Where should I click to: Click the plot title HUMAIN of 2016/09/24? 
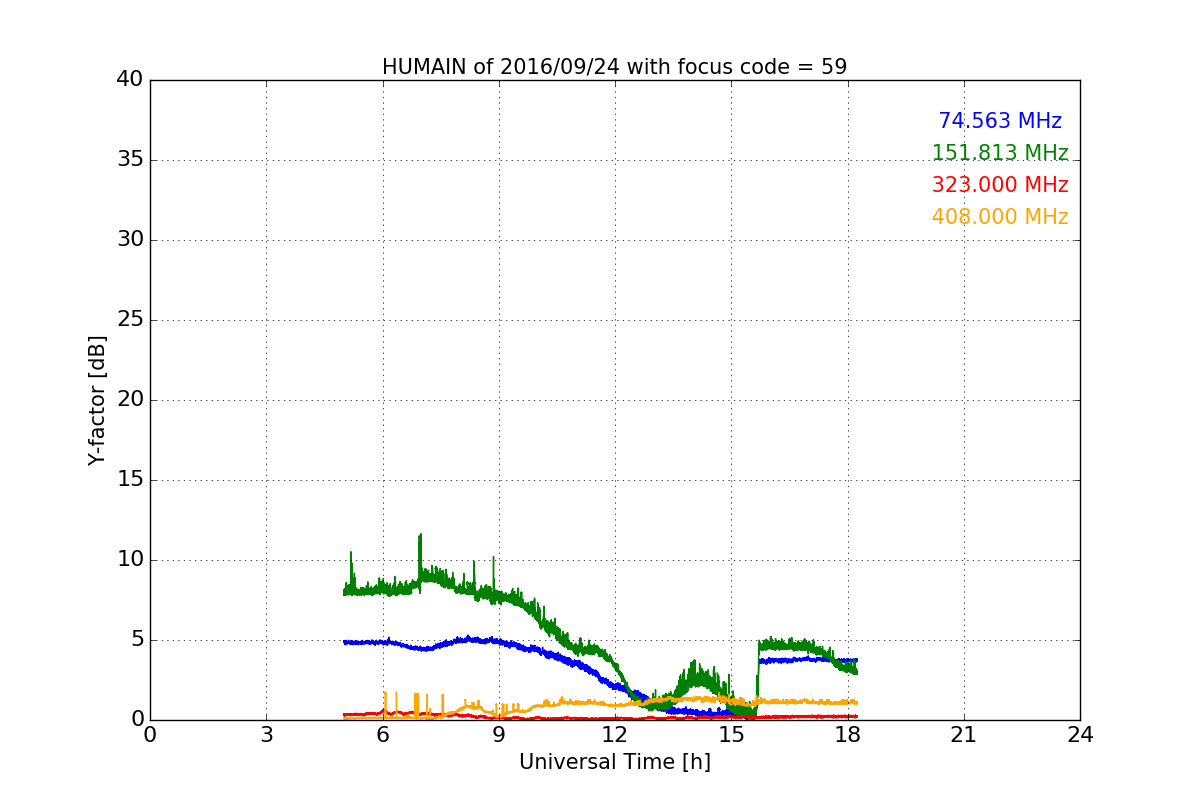(x=614, y=67)
